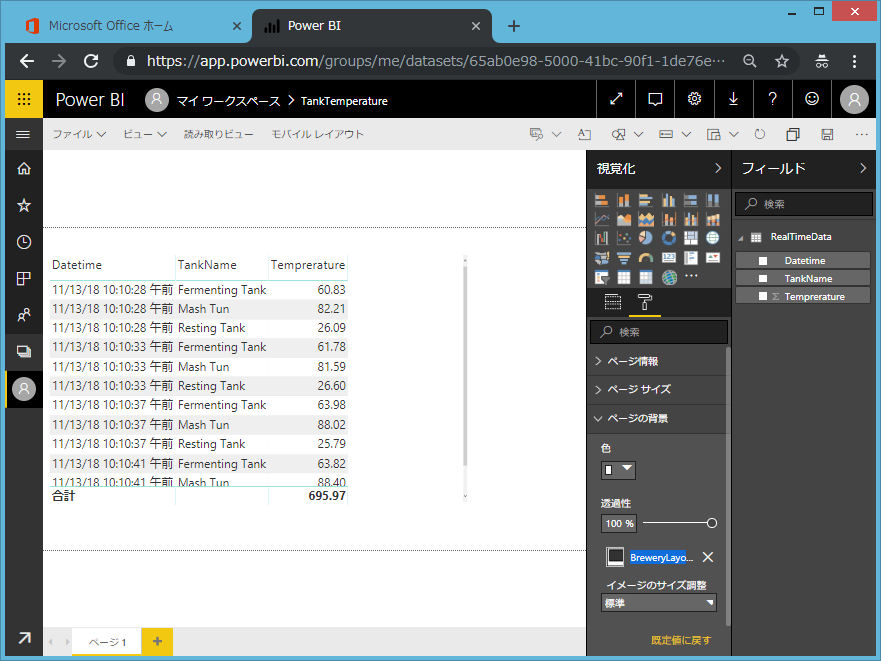Image resolution: width=881 pixels, height=661 pixels.
Task: Open the イメージのサイズ調整 dropdown
Action: (x=659, y=603)
